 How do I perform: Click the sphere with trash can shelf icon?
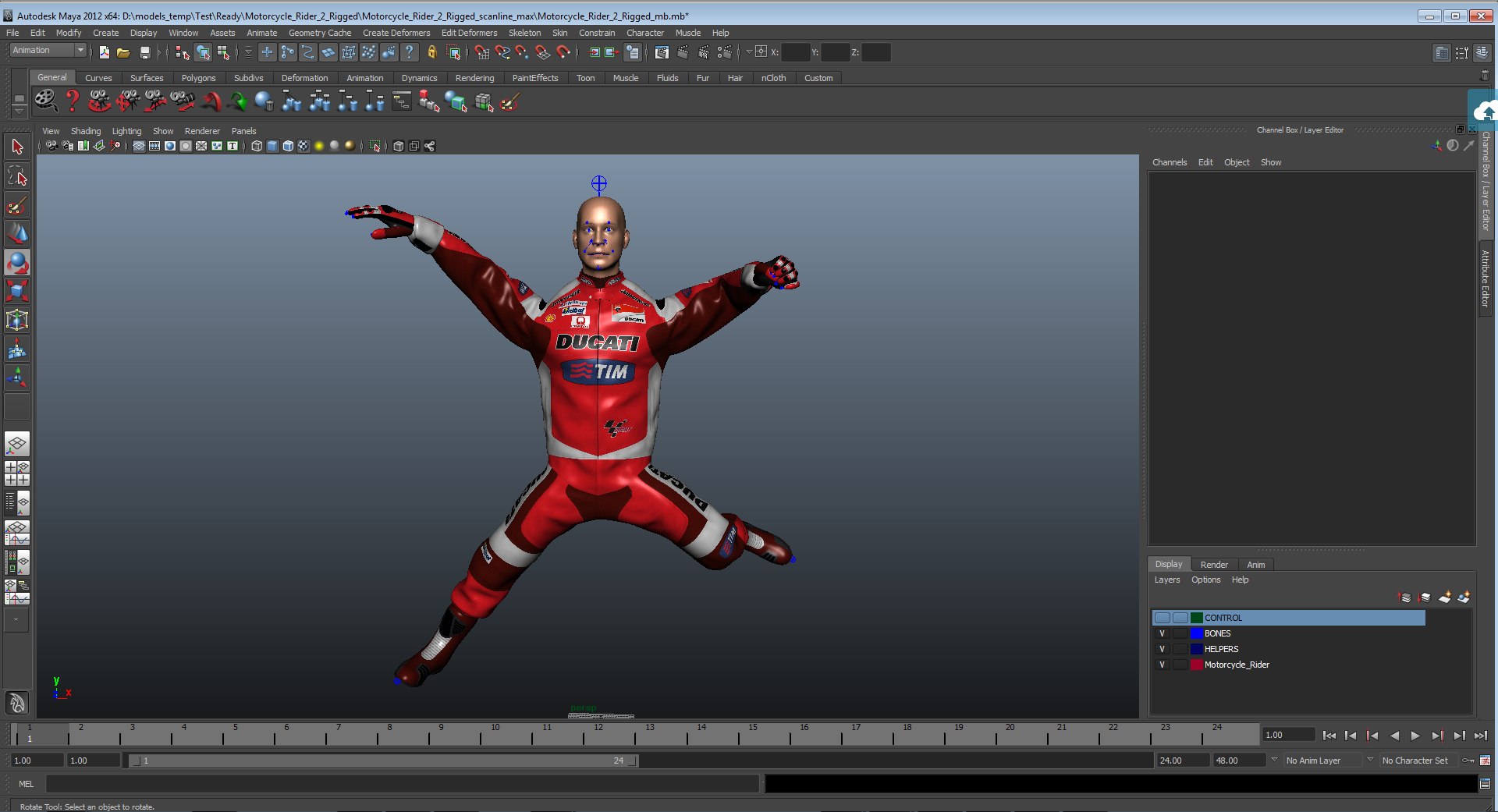point(264,101)
